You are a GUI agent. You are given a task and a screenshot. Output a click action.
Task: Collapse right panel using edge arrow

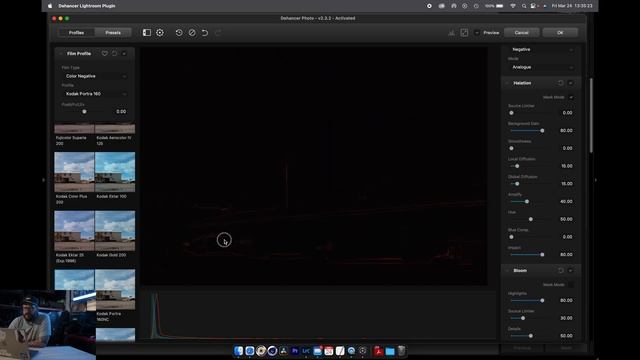pos(596,180)
